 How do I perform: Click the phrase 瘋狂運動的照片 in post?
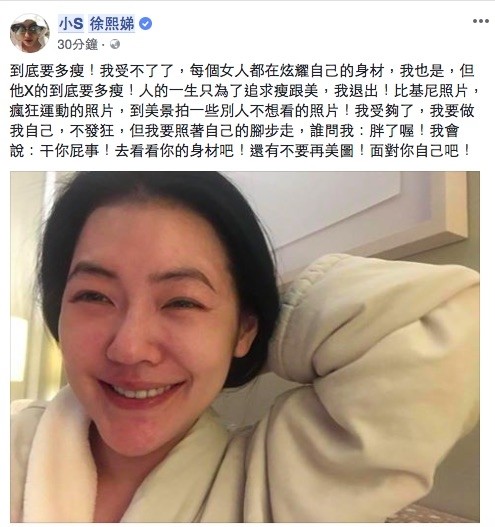tap(62, 111)
